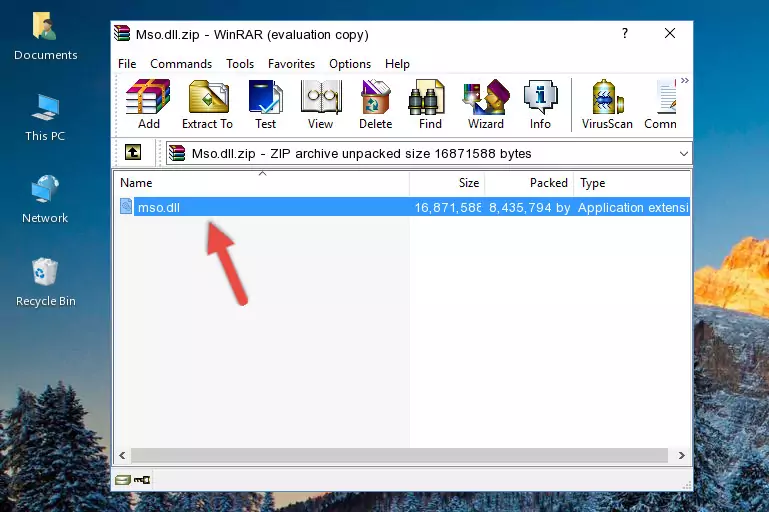769x512 pixels.
Task: Open the Documents desktop icon
Action: coord(46,37)
